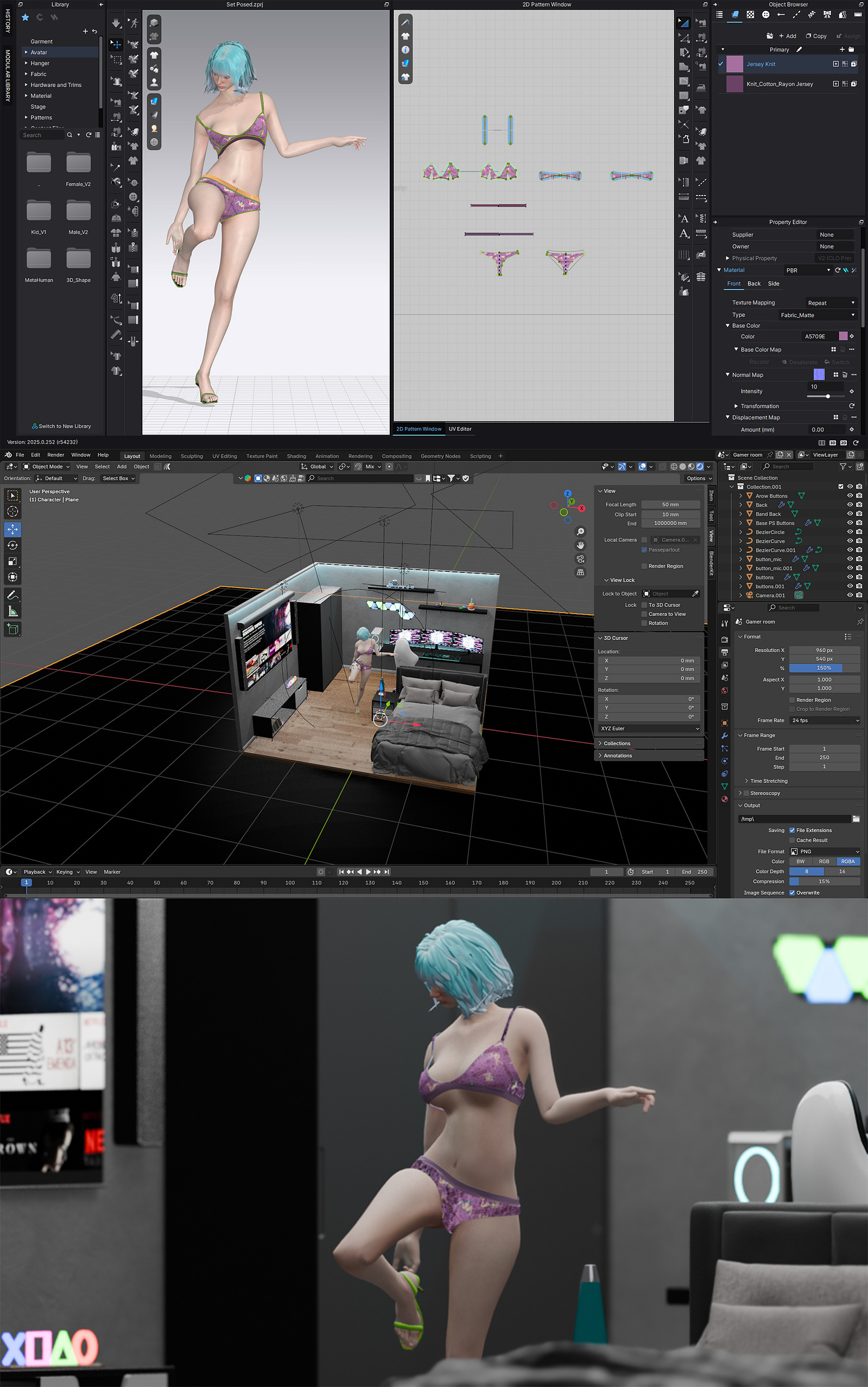Screen dimensions: 868x1387
Task: Select the Measure tool in Blender
Action: pyautogui.click(x=12, y=611)
